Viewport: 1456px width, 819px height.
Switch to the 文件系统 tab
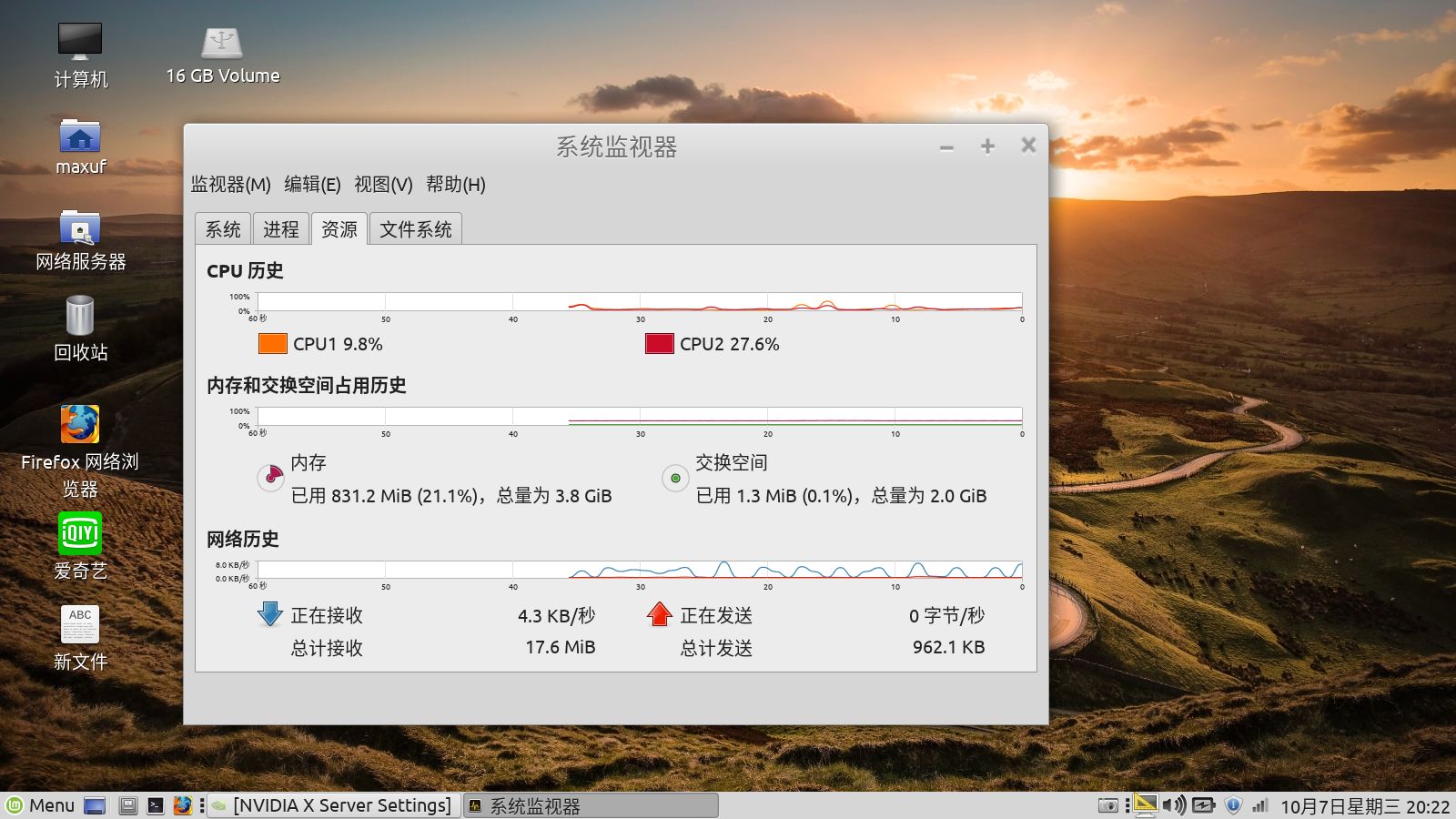tap(416, 229)
